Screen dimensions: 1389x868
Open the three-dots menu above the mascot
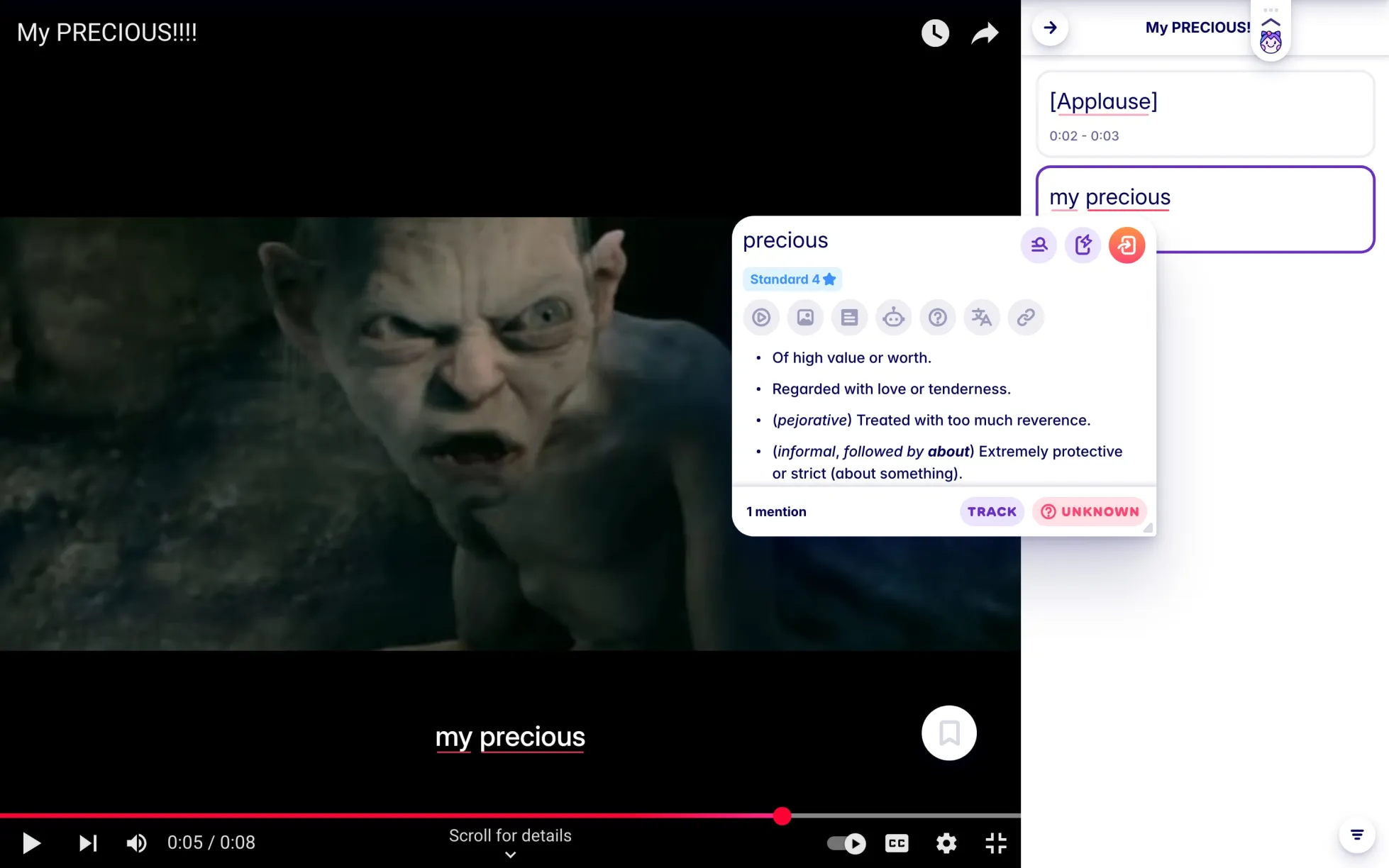click(1271, 9)
